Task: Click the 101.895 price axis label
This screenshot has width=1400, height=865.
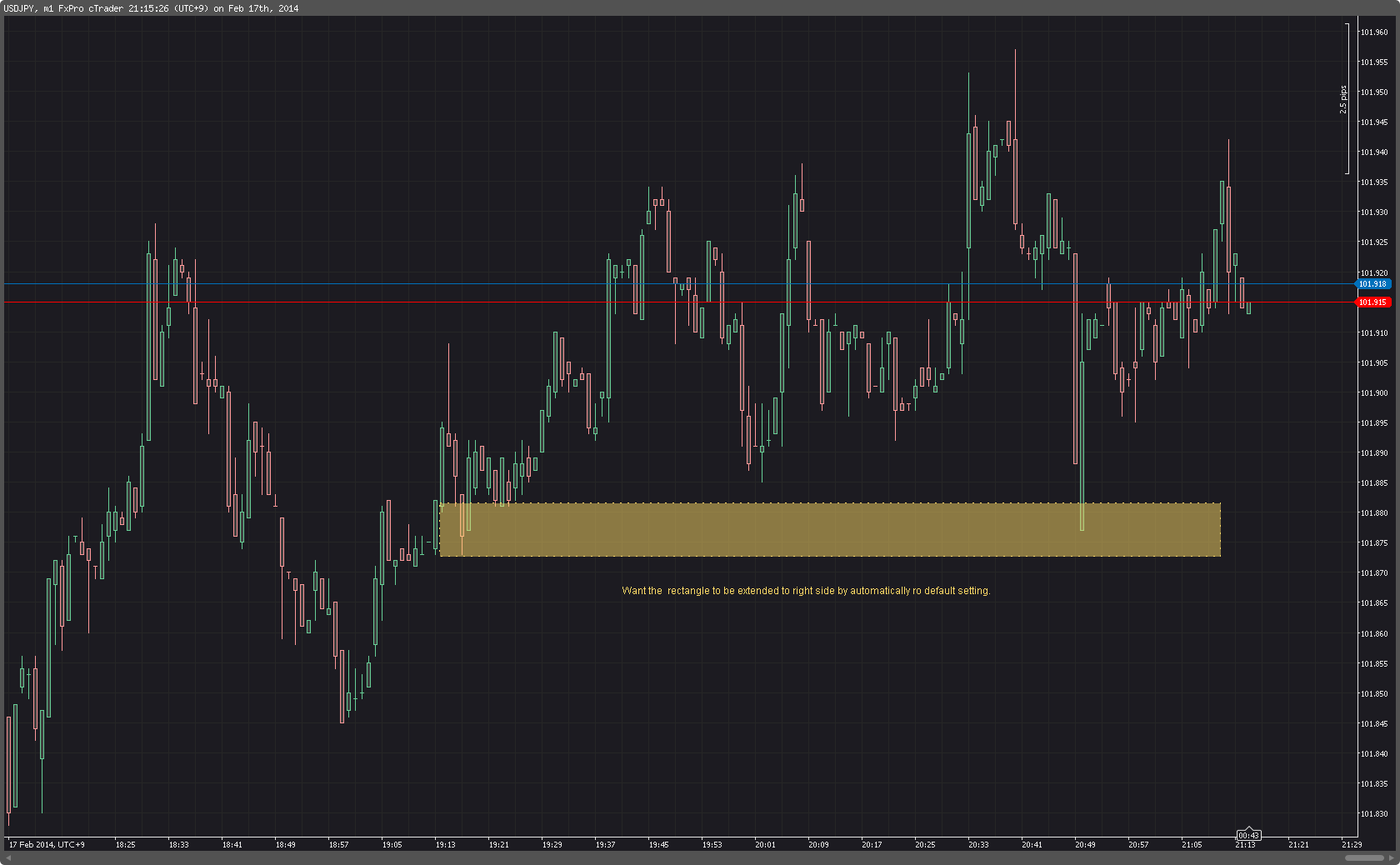Action: pos(1374,423)
